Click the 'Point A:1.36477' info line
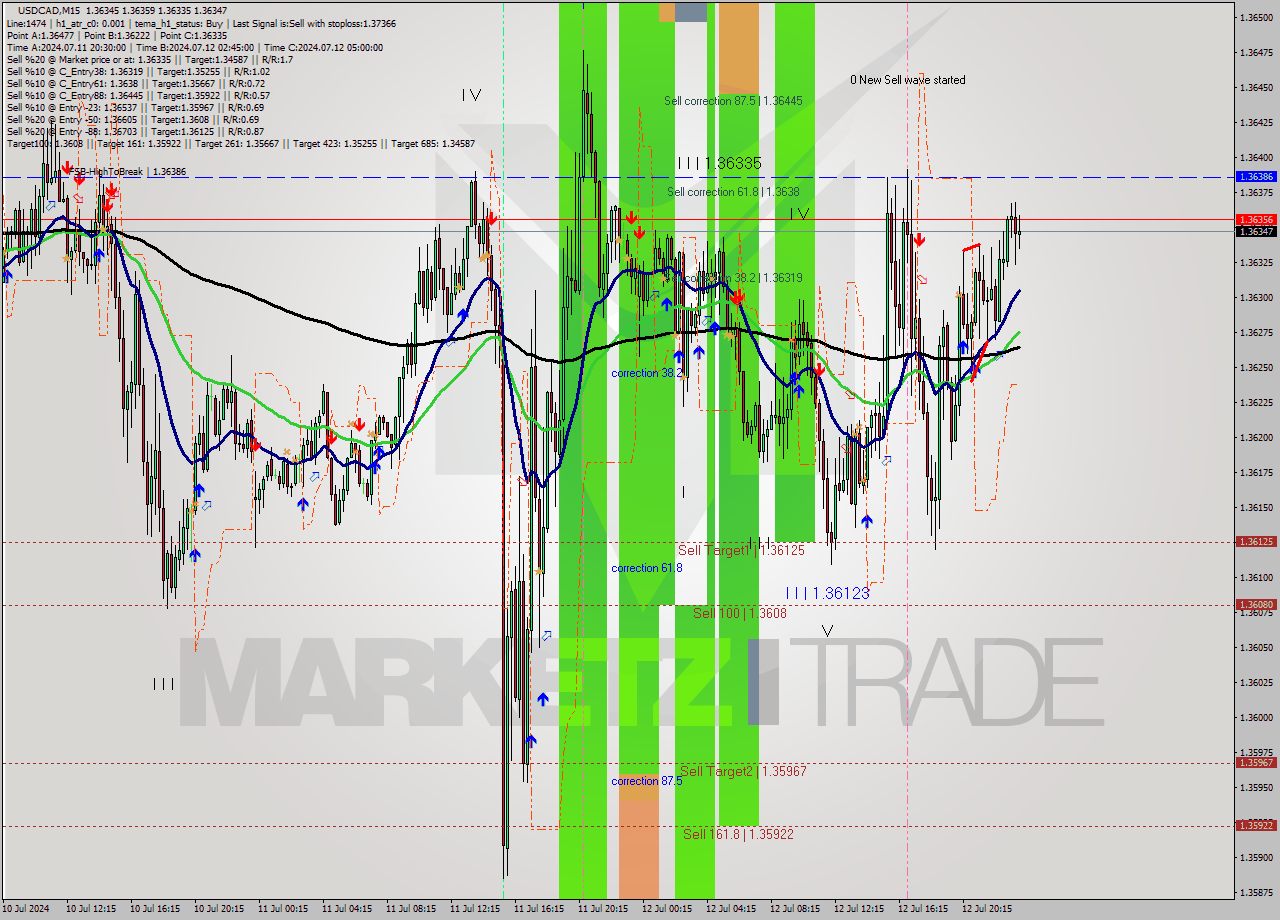The height and width of the screenshot is (920, 1280). [119, 35]
